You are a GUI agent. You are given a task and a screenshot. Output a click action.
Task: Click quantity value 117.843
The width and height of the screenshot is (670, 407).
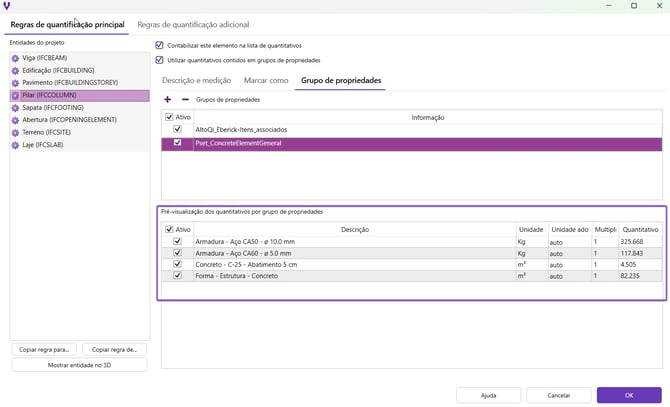pyautogui.click(x=632, y=253)
